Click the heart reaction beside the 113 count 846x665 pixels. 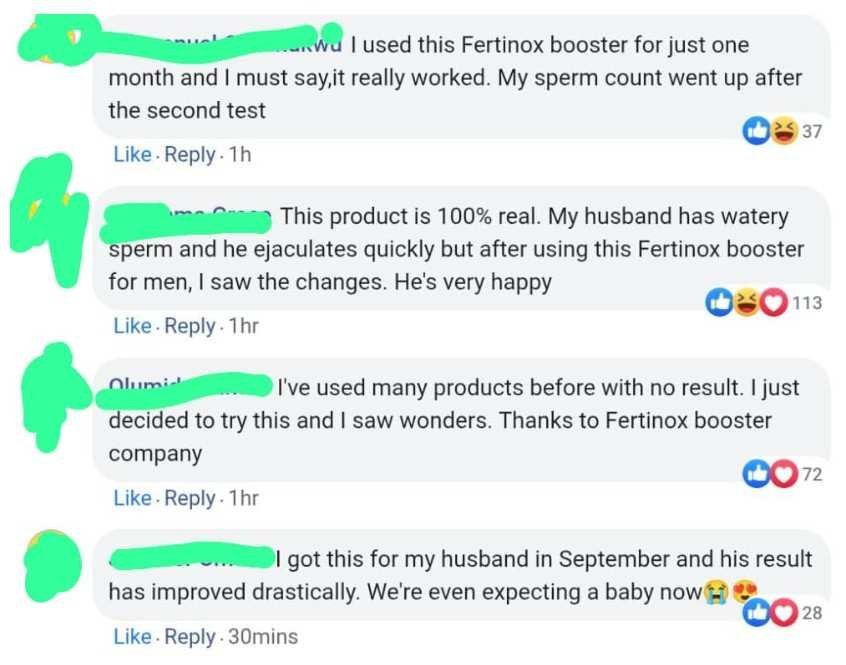[773, 303]
